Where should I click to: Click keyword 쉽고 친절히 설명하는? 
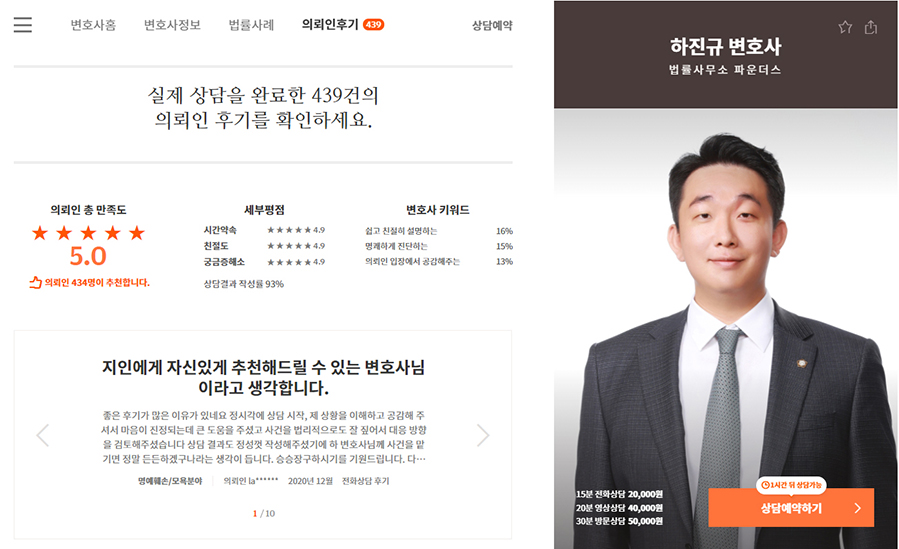click(x=401, y=231)
